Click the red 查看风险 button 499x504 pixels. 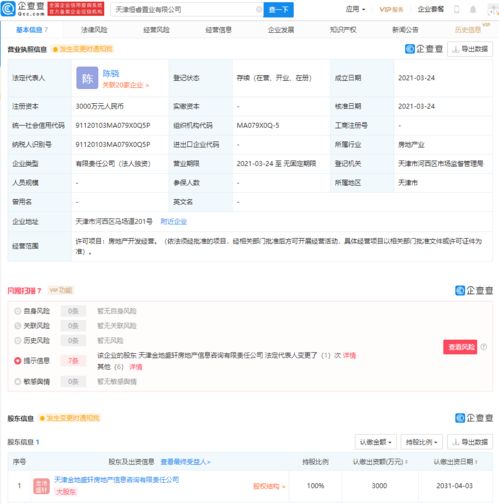[x=460, y=347]
